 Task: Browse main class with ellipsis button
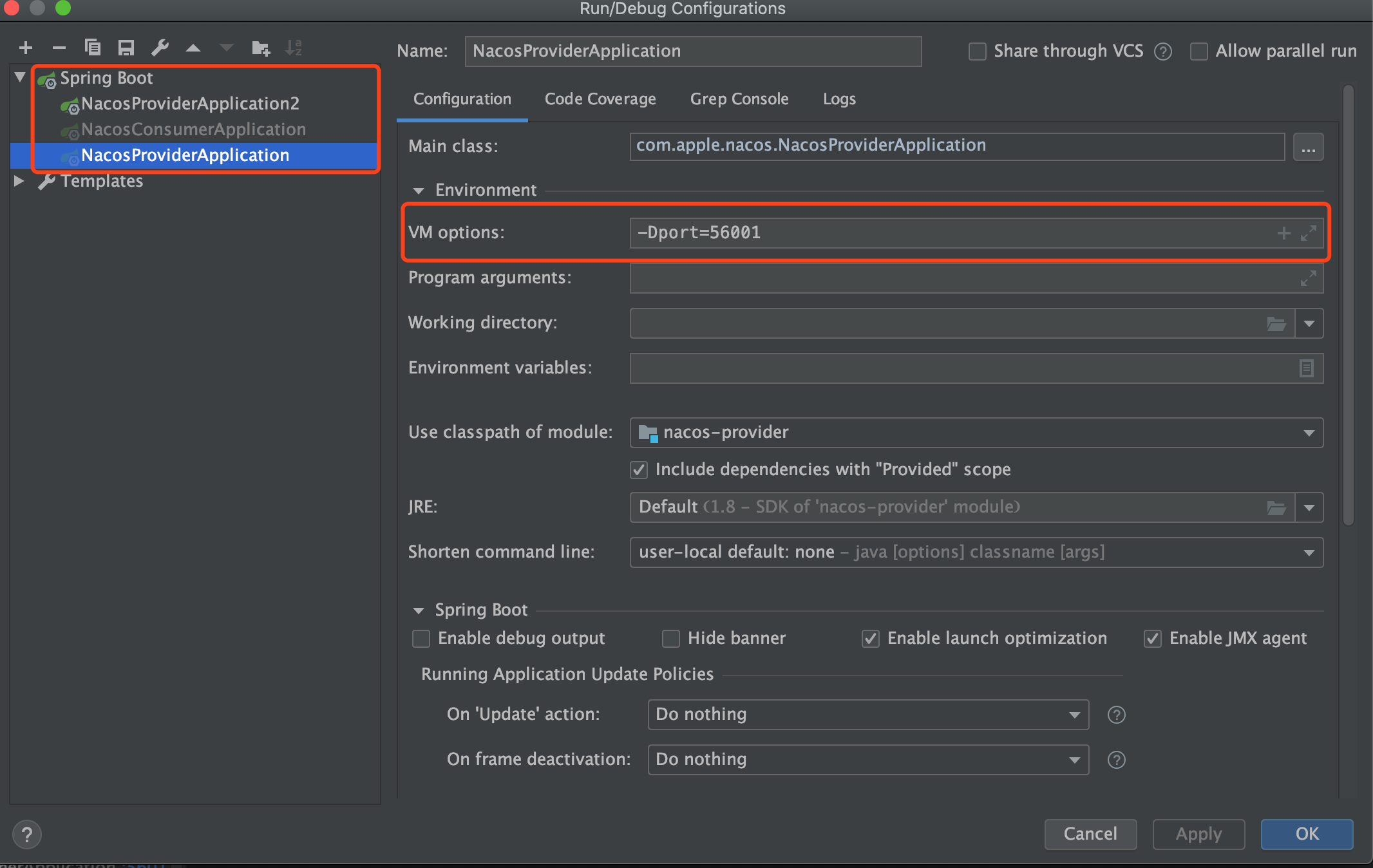1308,147
